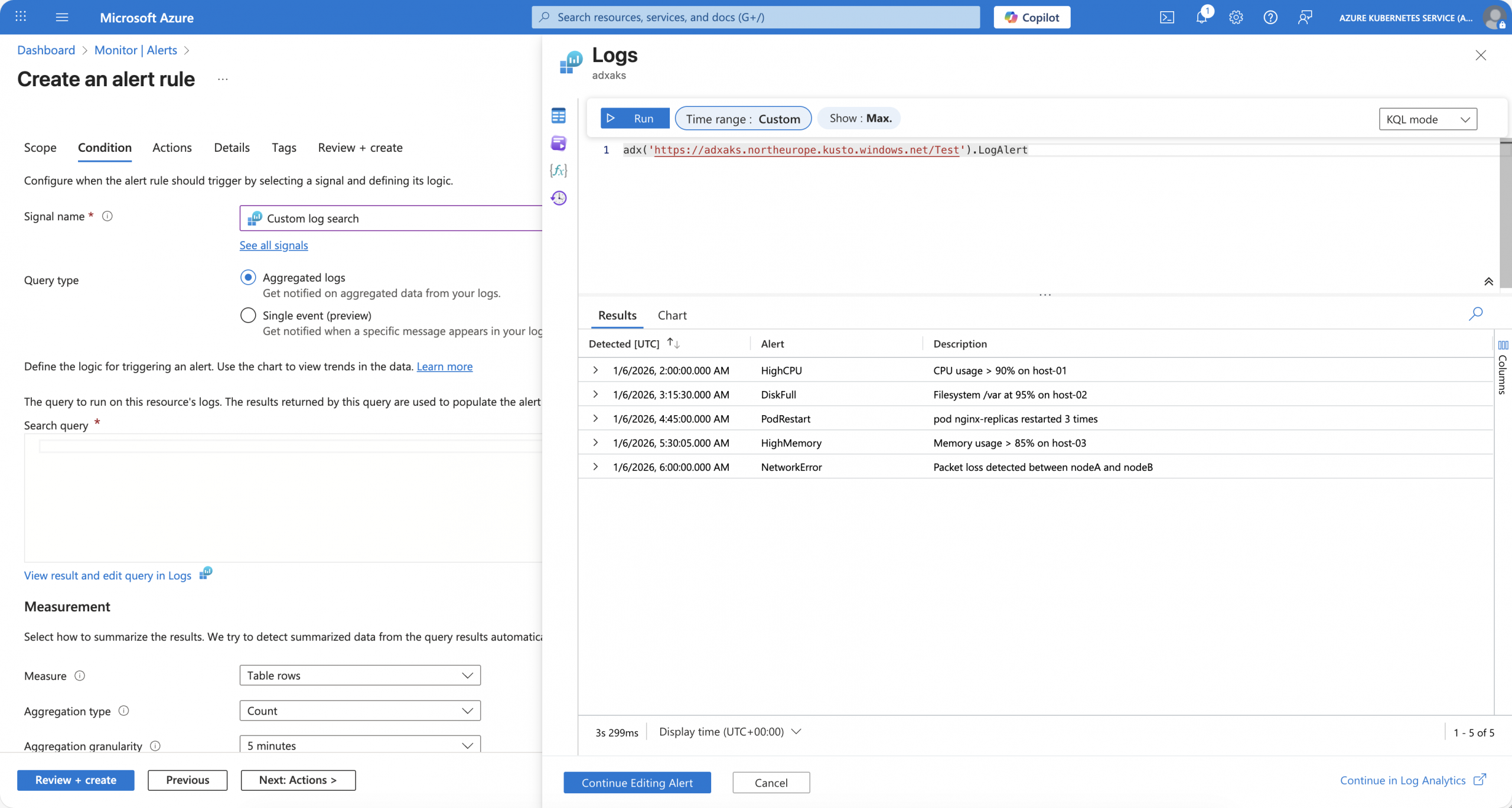Open the KQL mode dropdown
The image size is (1512, 808).
pos(1428,119)
